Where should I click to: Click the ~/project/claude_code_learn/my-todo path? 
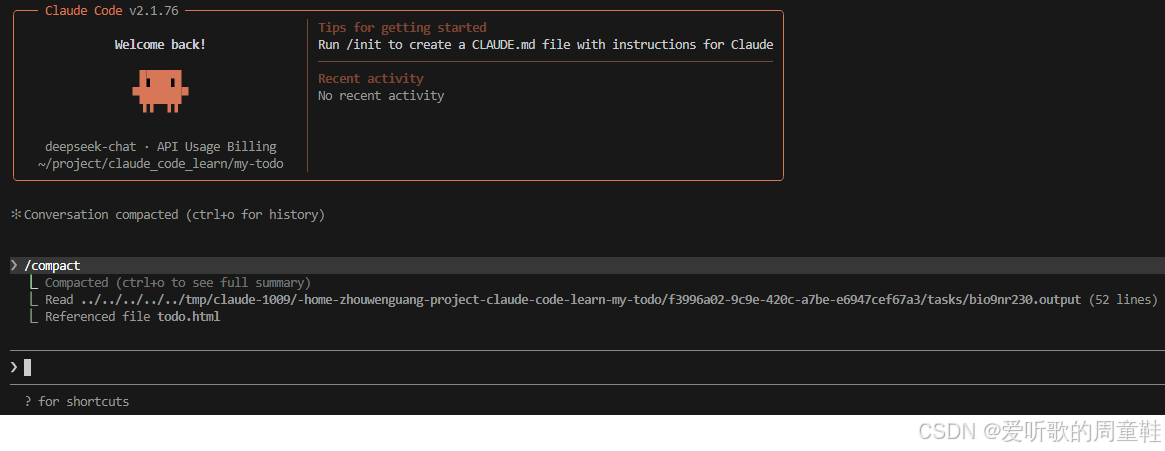click(x=160, y=163)
